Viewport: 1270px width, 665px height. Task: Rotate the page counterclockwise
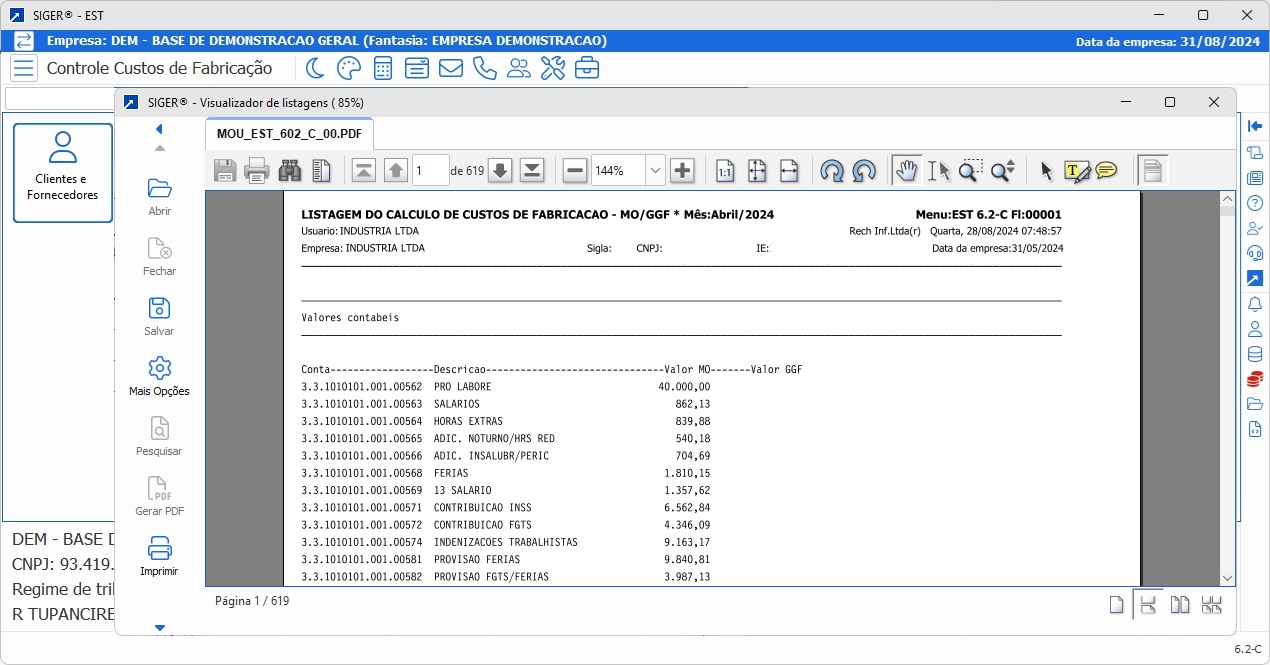[x=832, y=171]
